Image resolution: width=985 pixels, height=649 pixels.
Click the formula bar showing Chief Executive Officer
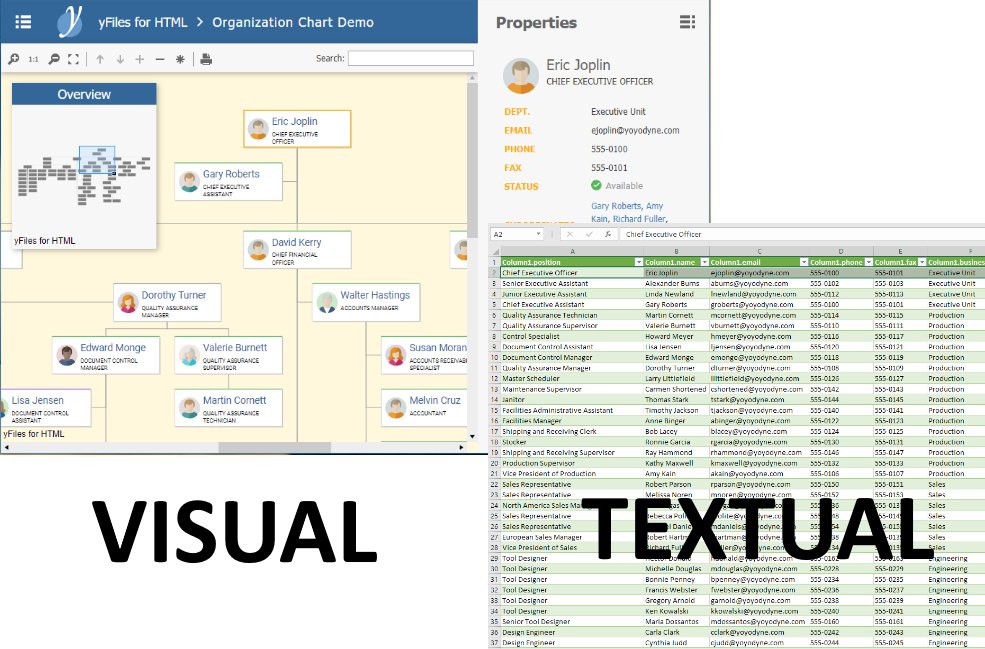point(803,234)
